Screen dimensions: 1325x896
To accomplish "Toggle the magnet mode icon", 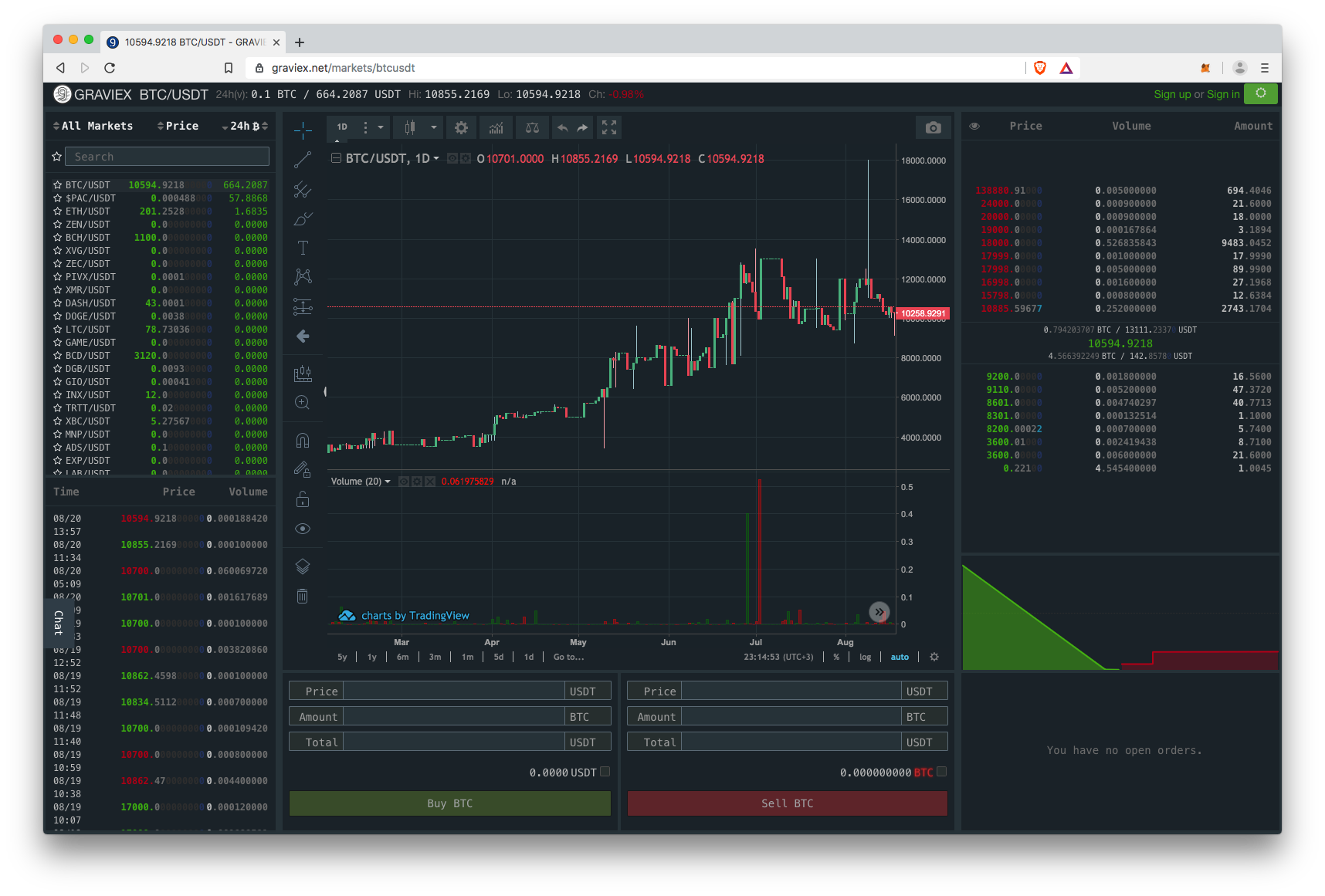I will (x=303, y=440).
